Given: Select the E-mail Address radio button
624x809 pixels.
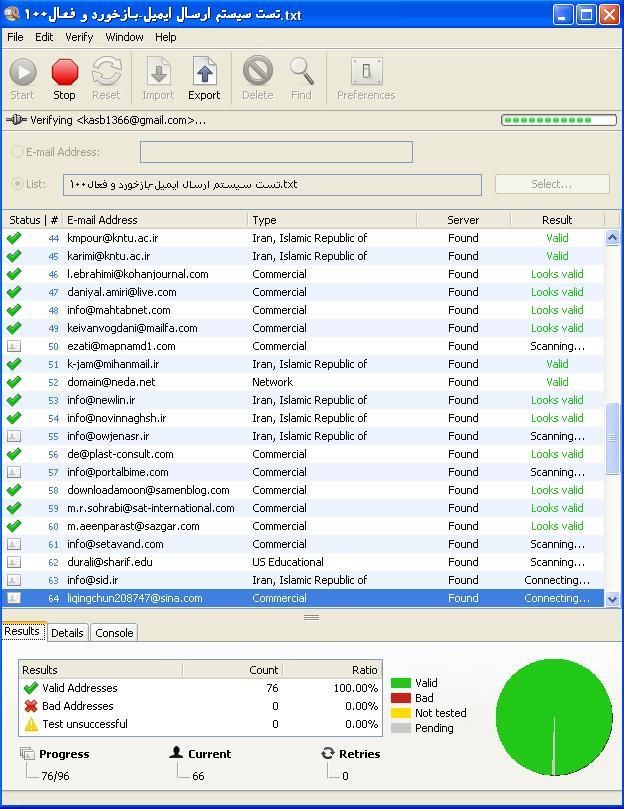Looking at the screenshot, I should coord(17,152).
